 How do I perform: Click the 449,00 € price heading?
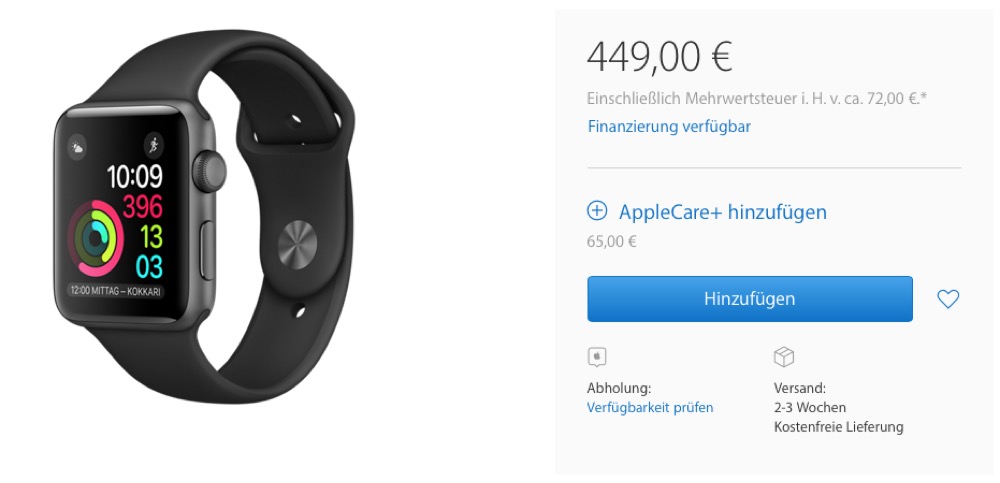(659, 57)
